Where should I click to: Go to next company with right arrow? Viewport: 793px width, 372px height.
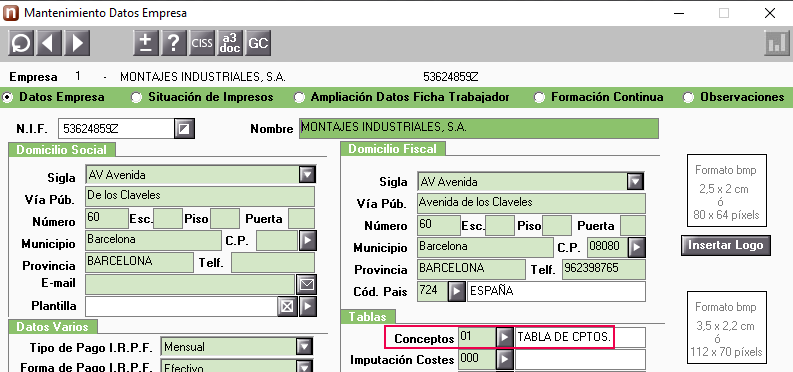tap(77, 43)
